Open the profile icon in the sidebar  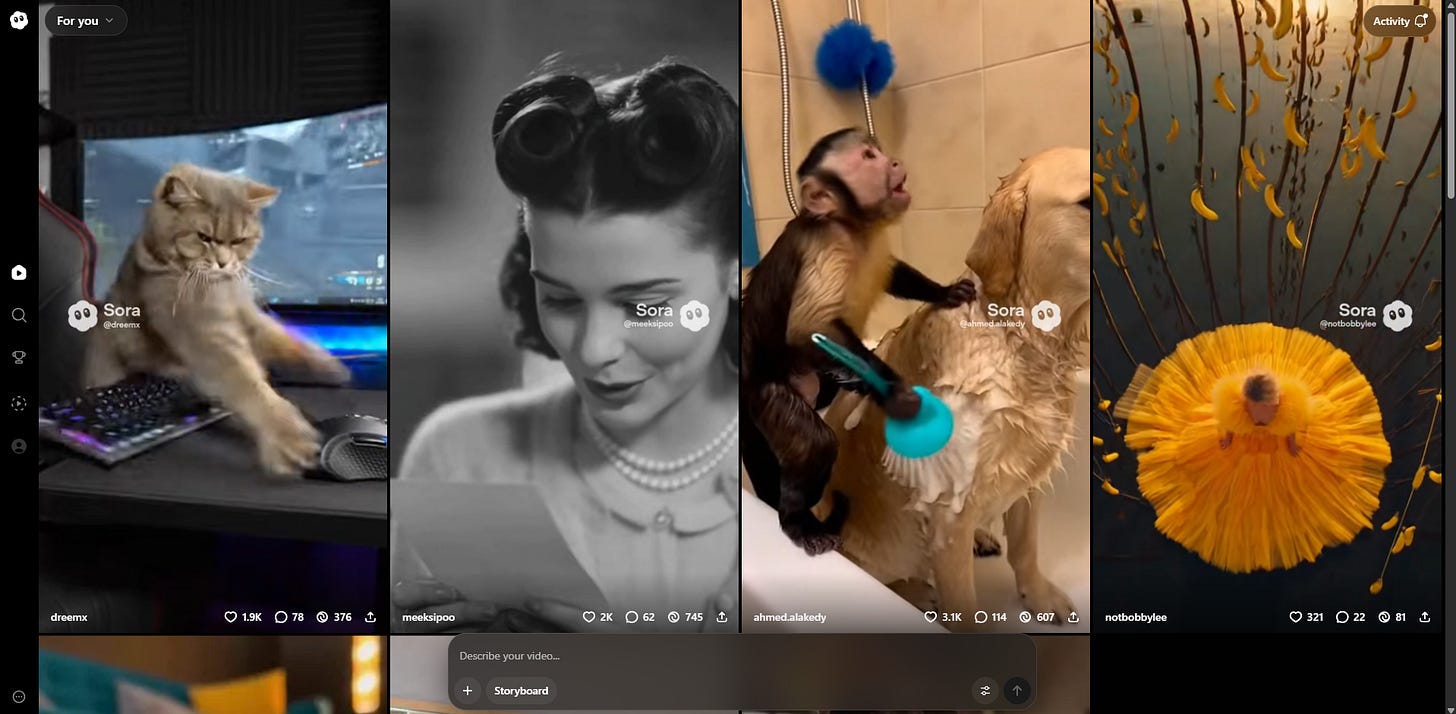[19, 446]
